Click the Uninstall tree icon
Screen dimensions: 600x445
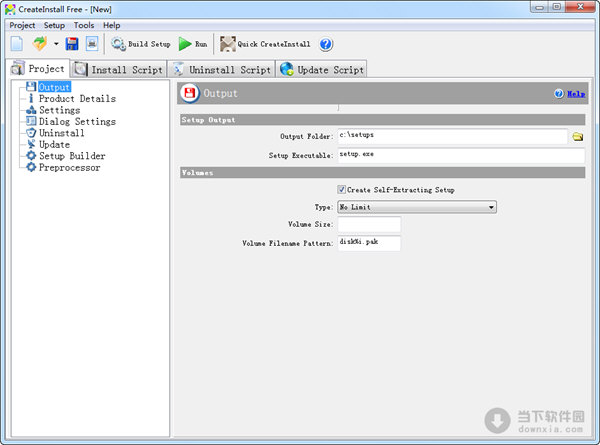31,133
